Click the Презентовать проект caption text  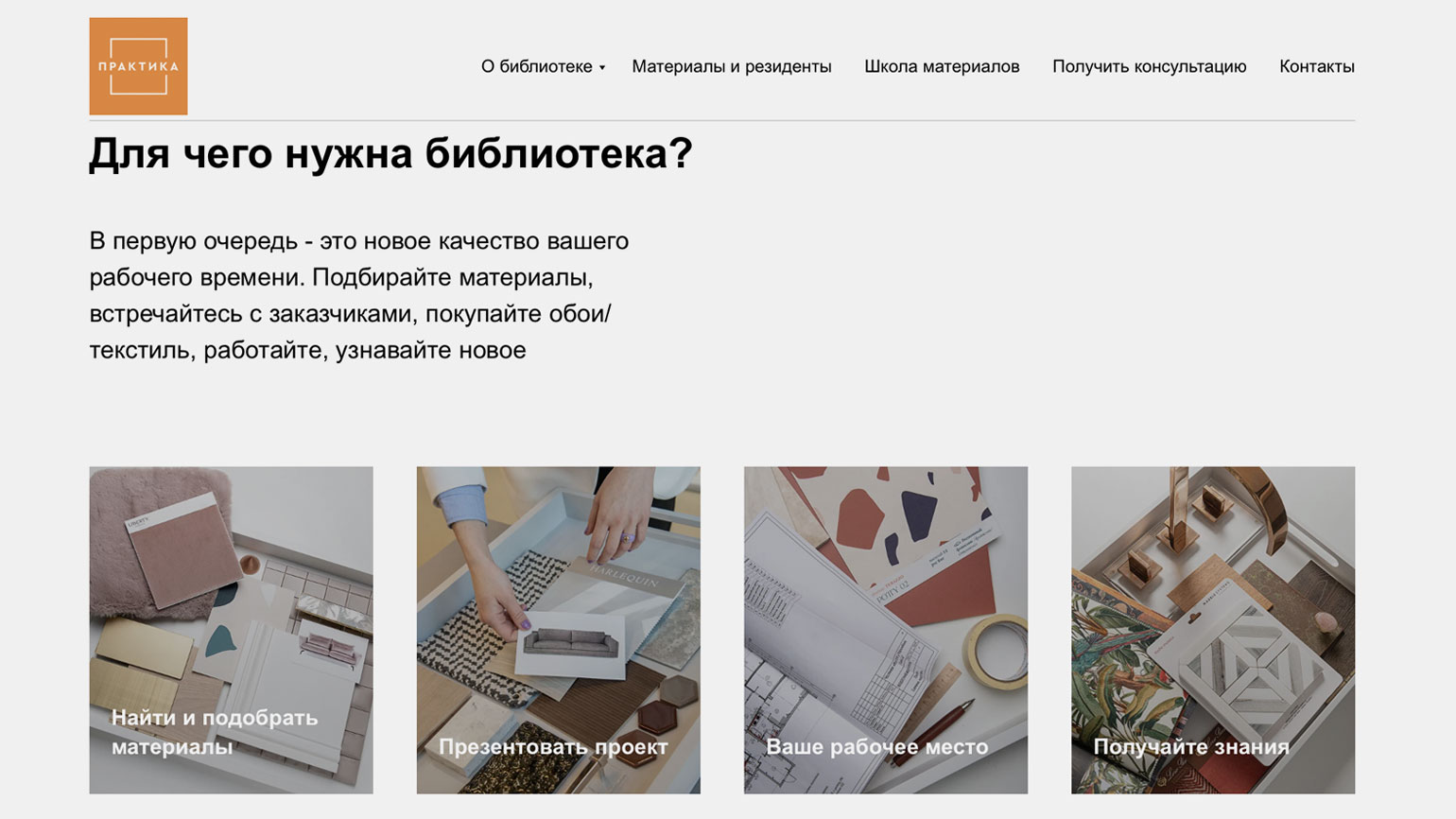point(553,747)
